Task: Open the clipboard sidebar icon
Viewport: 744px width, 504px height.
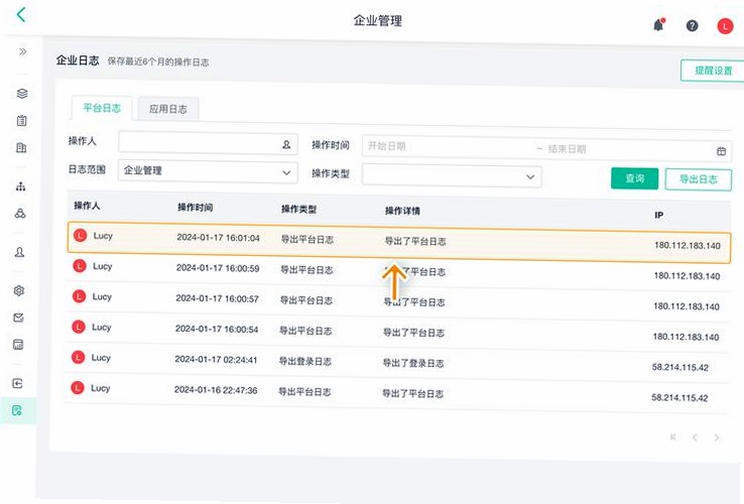Action: (21, 120)
